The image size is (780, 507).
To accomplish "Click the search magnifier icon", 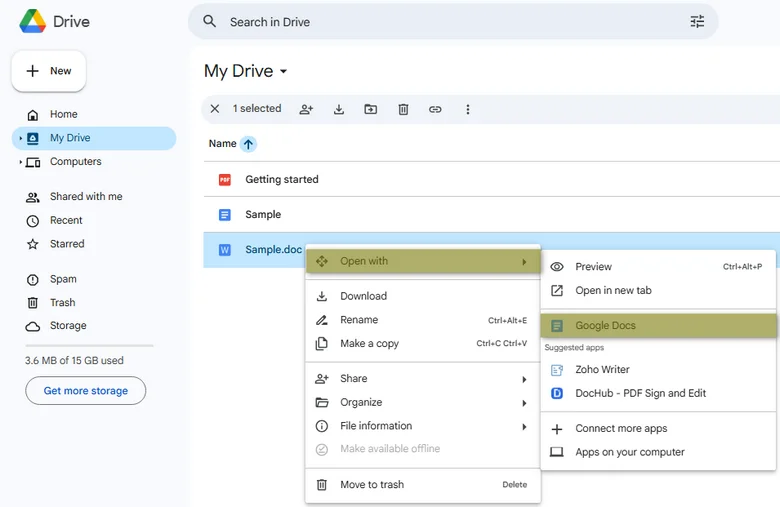I will click(x=209, y=21).
